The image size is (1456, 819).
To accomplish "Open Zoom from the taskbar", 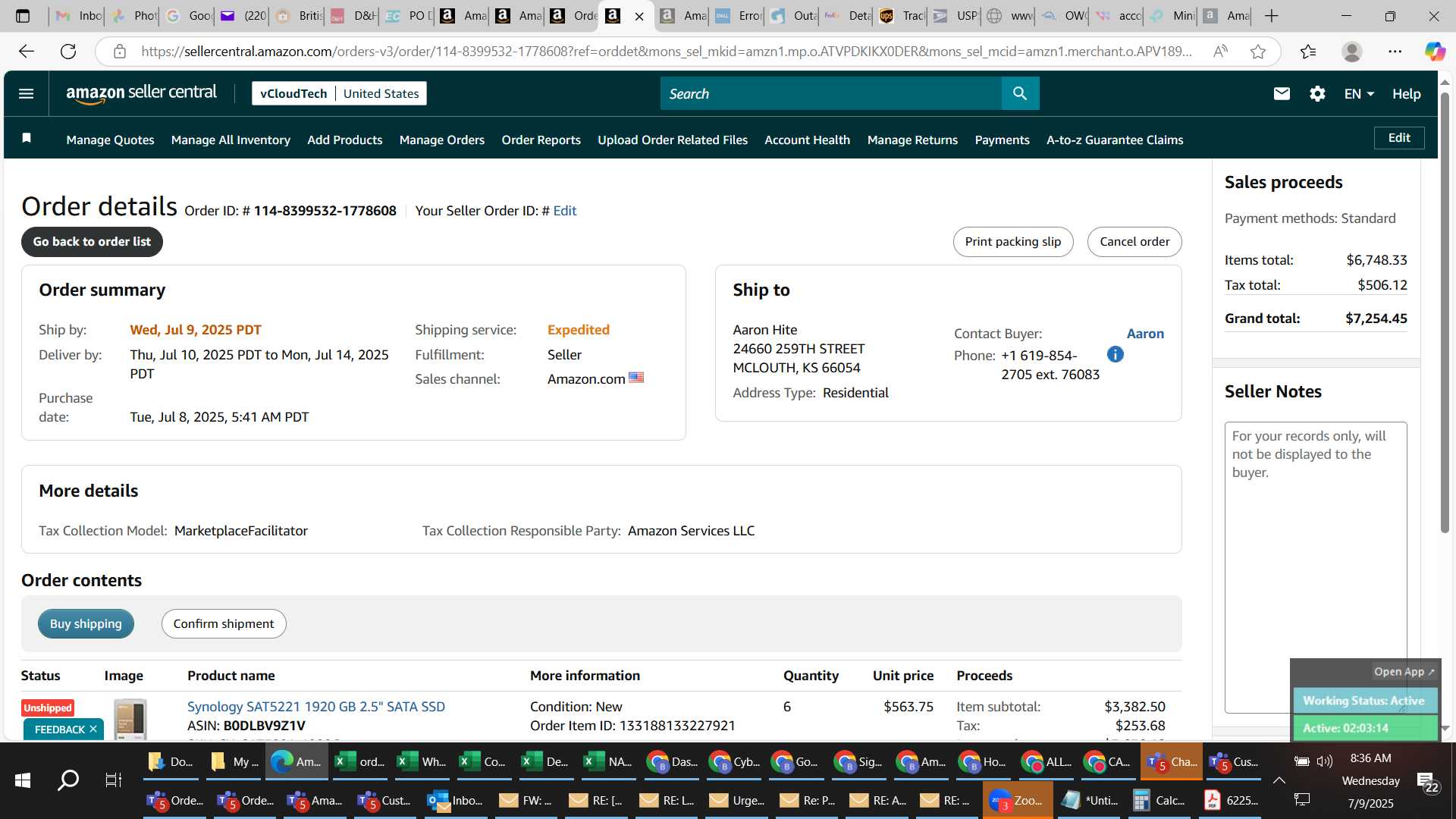I will [1018, 800].
